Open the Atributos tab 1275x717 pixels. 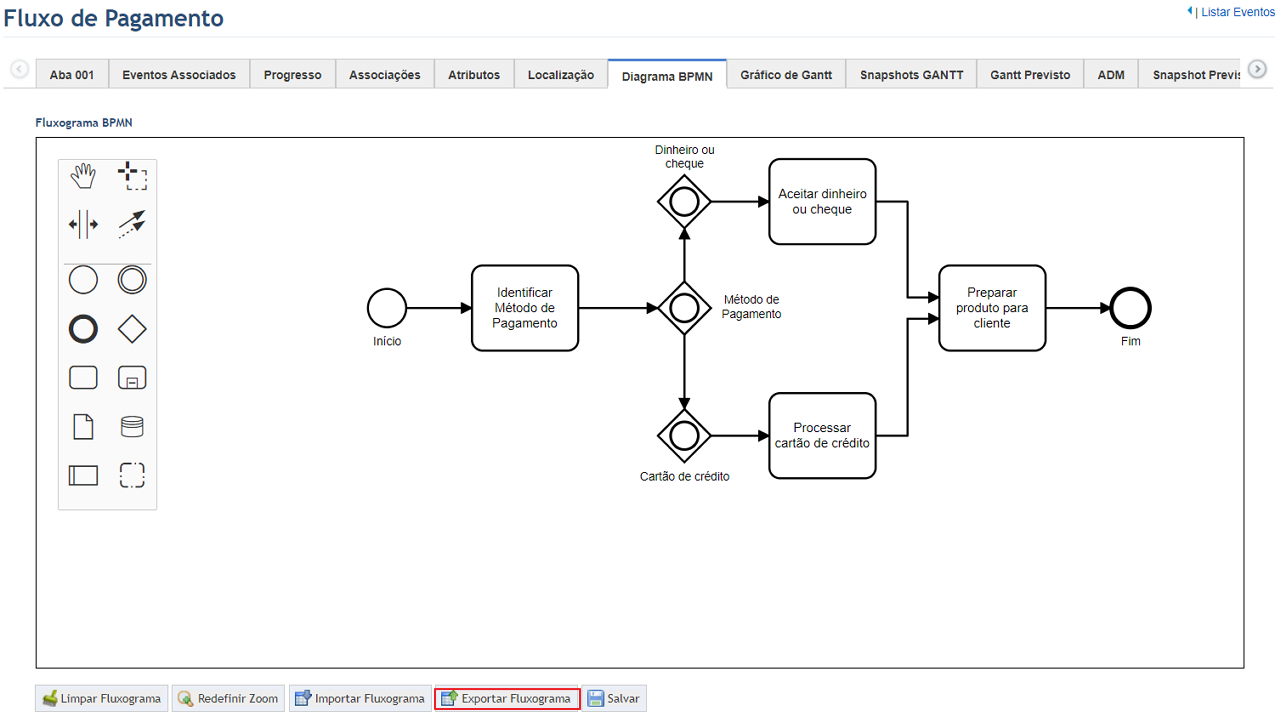click(x=474, y=75)
